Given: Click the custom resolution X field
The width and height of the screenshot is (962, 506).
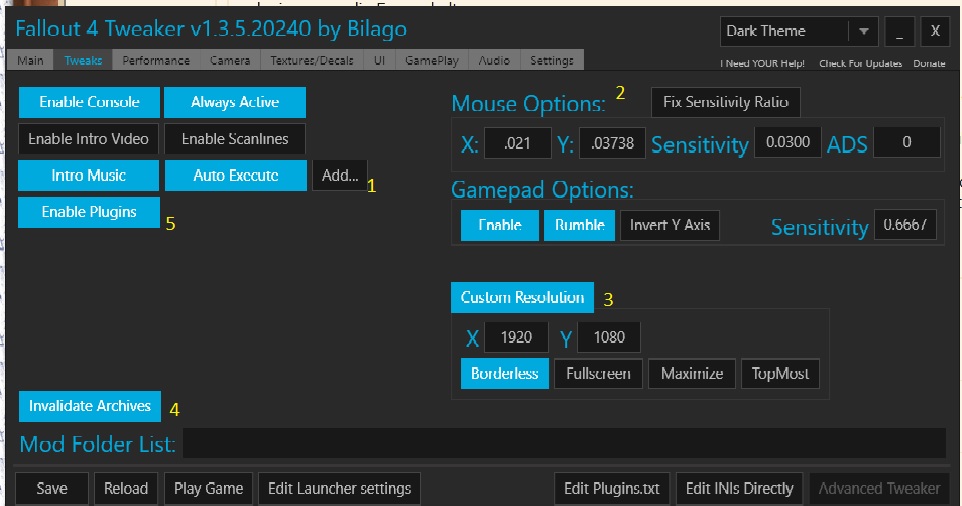Looking at the screenshot, I should (516, 337).
